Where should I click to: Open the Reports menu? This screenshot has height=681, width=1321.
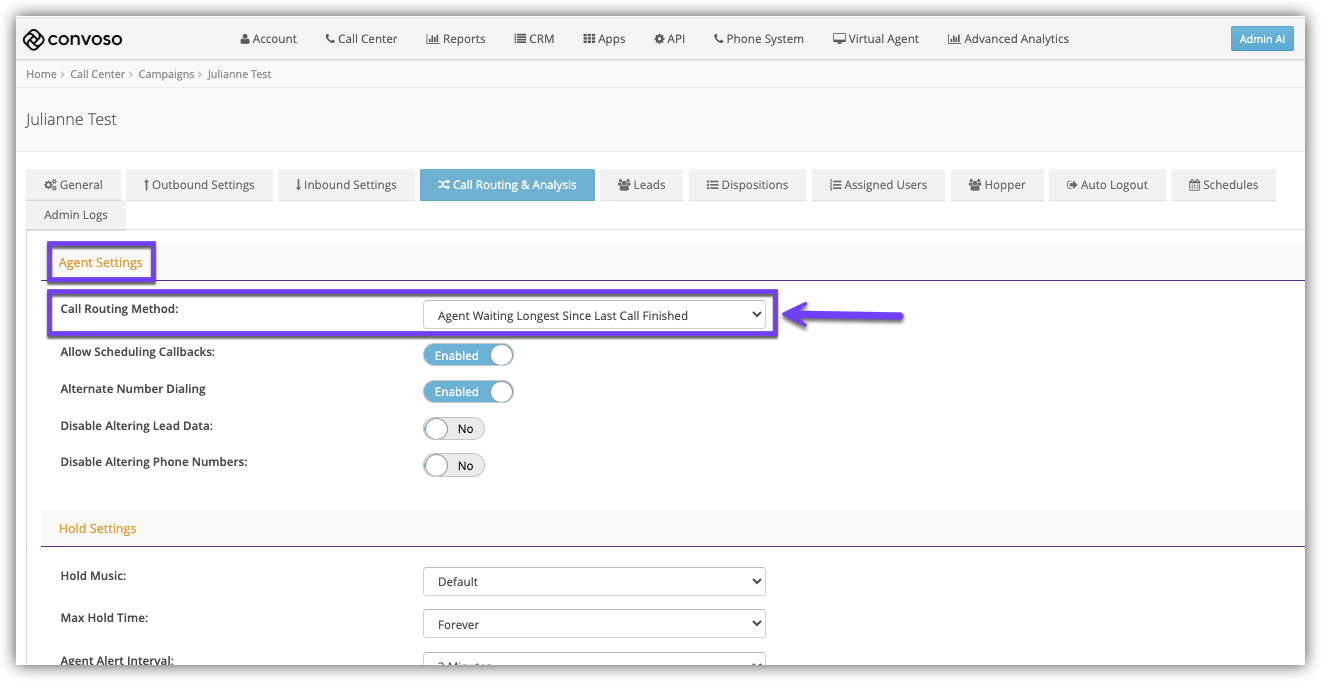point(456,39)
